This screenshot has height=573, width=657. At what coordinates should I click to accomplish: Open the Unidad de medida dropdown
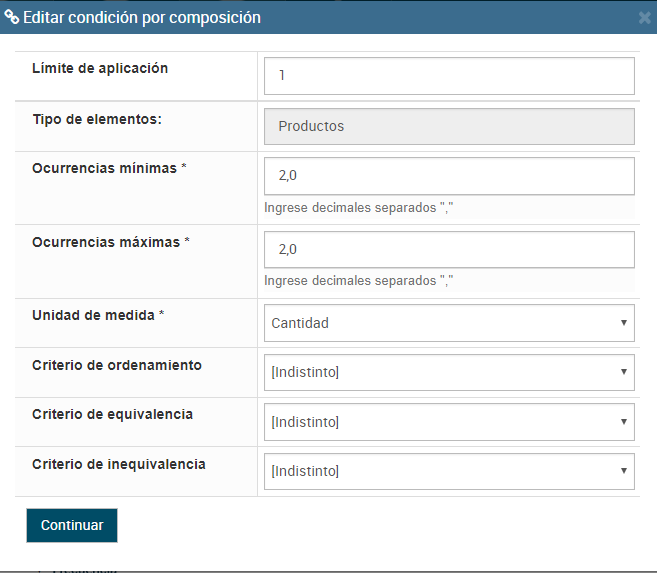[449, 323]
